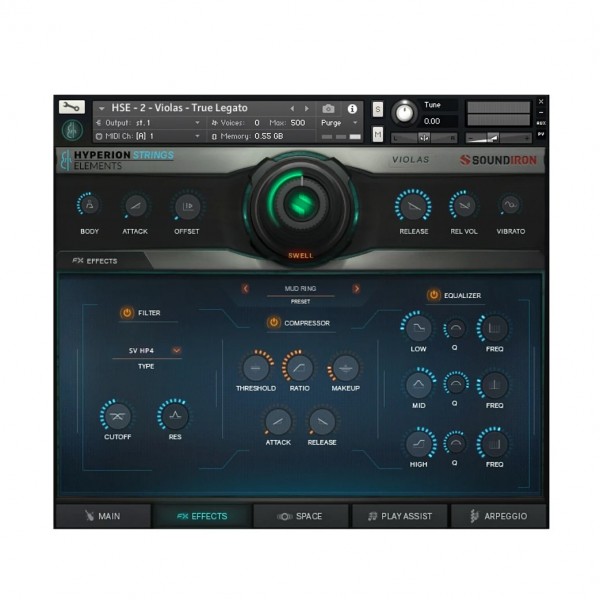Image resolution: width=600 pixels, height=600 pixels.
Task: Solo the instrument with S button
Action: 378,109
